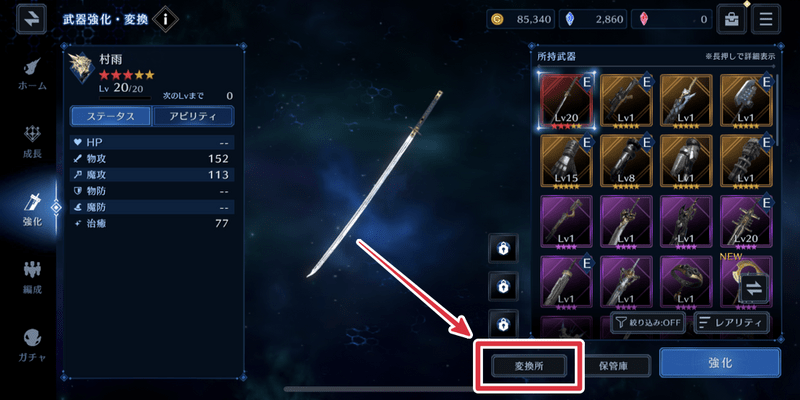Open the hamburger menu icon
The width and height of the screenshot is (800, 400).
(766, 19)
